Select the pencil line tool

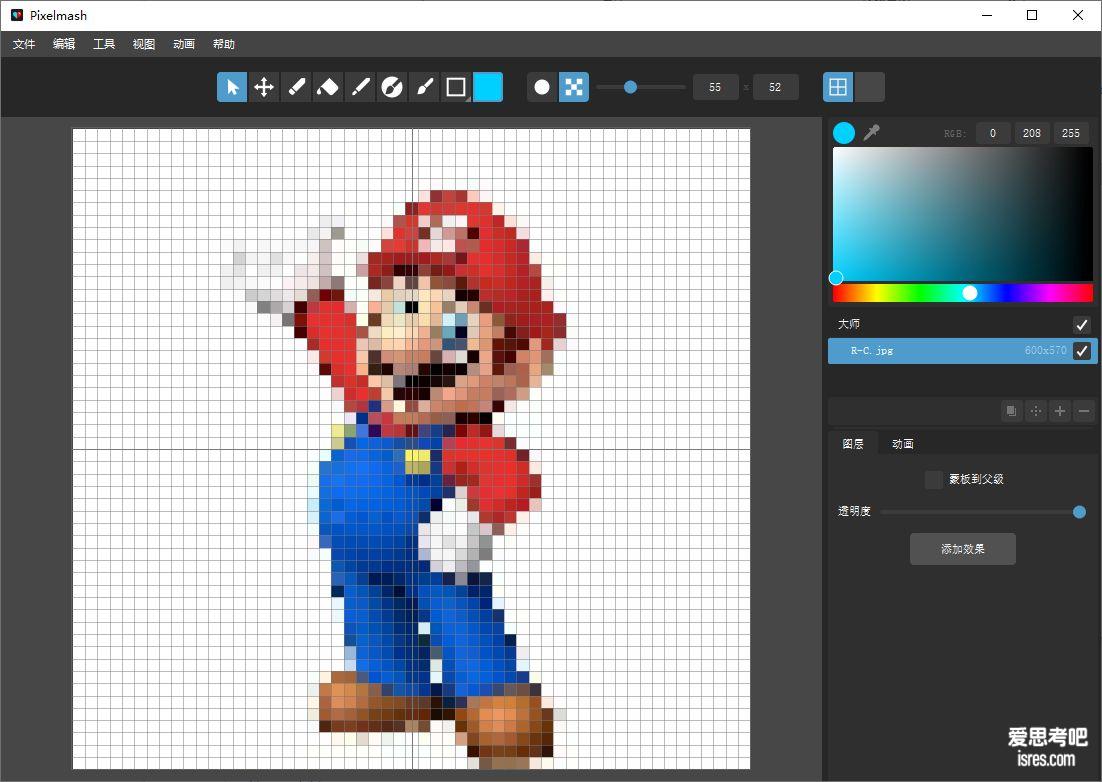point(360,87)
